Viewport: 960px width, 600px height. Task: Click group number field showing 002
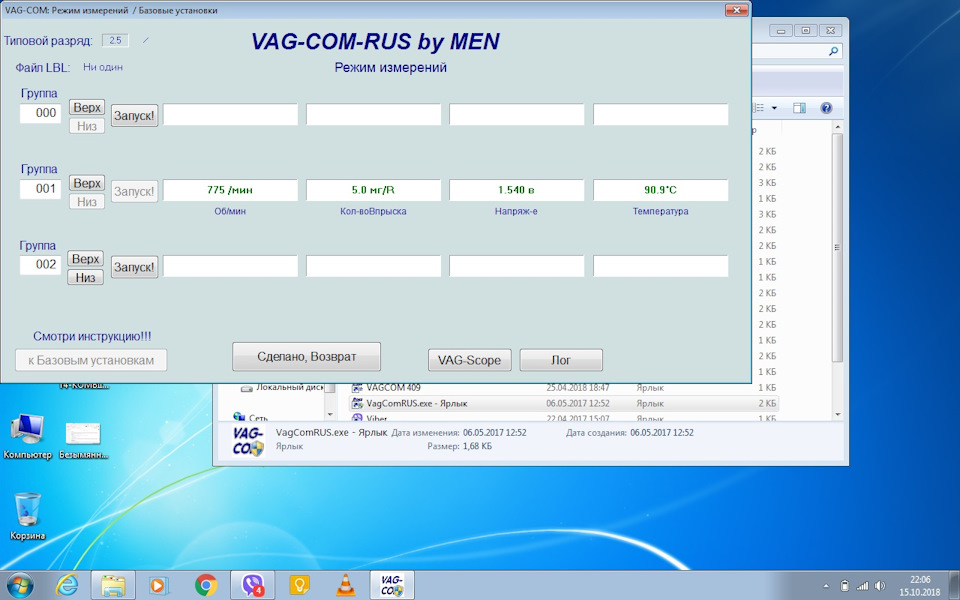pos(40,264)
